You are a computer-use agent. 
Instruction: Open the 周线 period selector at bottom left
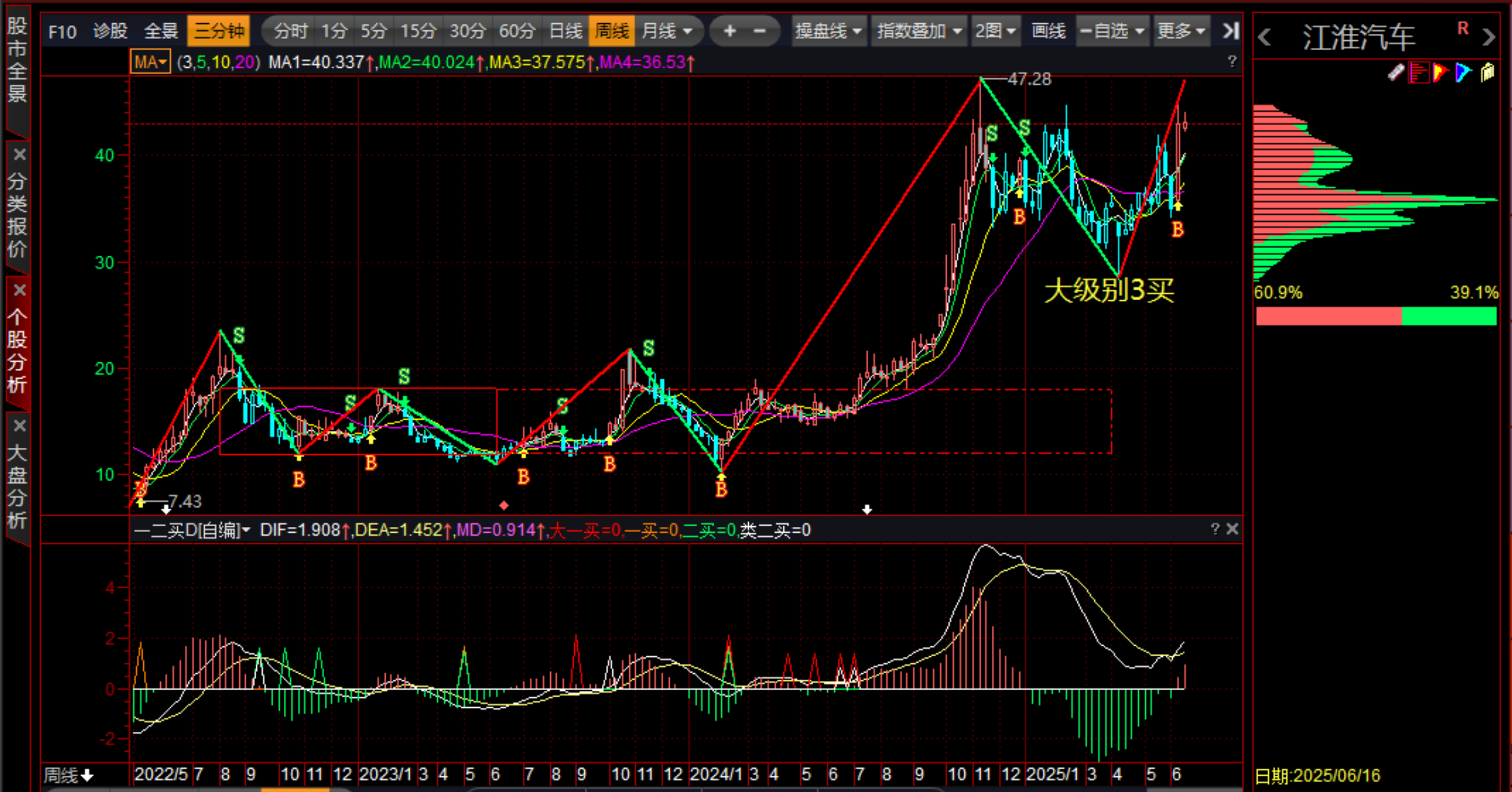[68, 776]
